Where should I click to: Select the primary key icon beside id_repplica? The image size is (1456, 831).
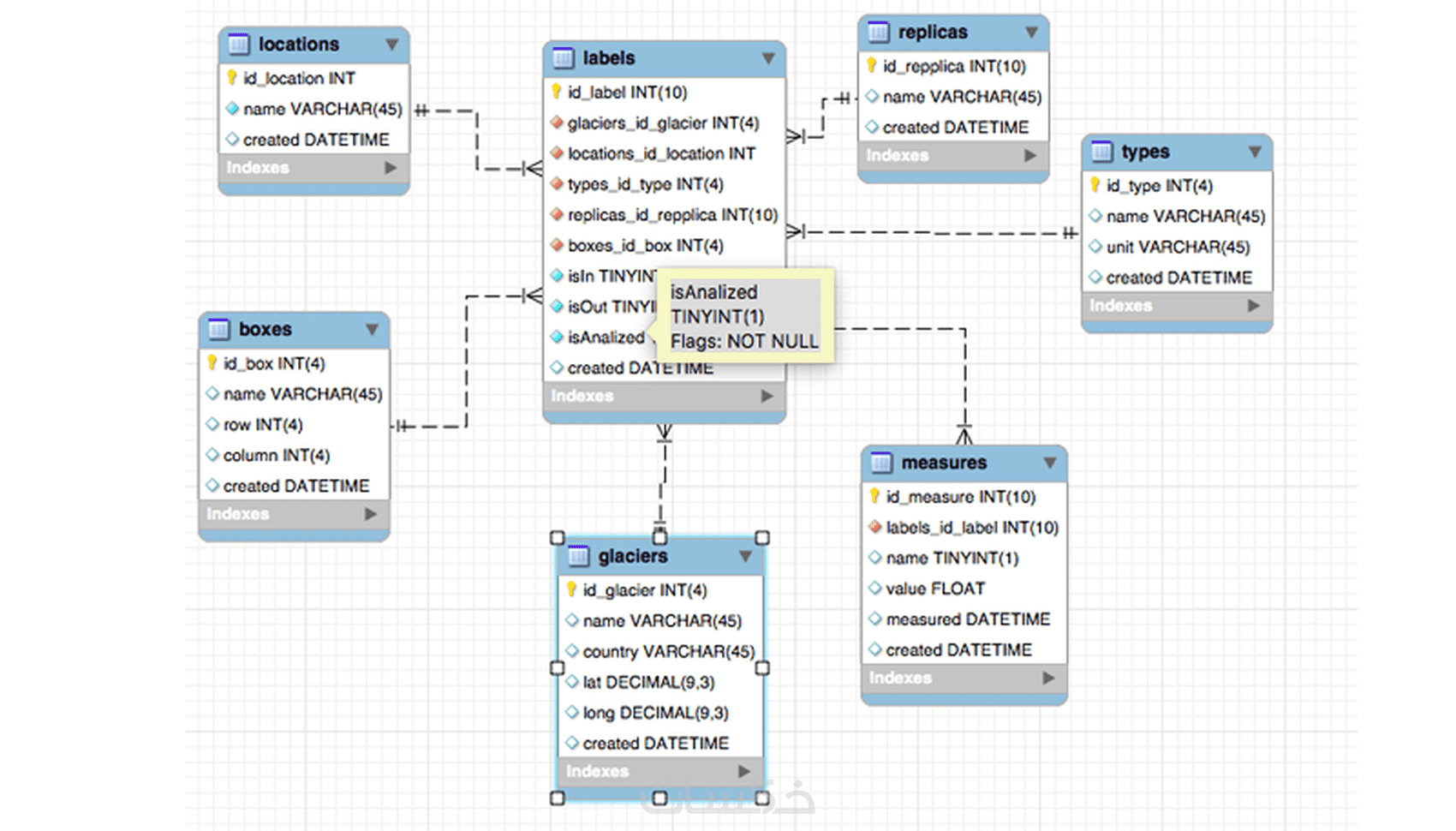(x=872, y=66)
